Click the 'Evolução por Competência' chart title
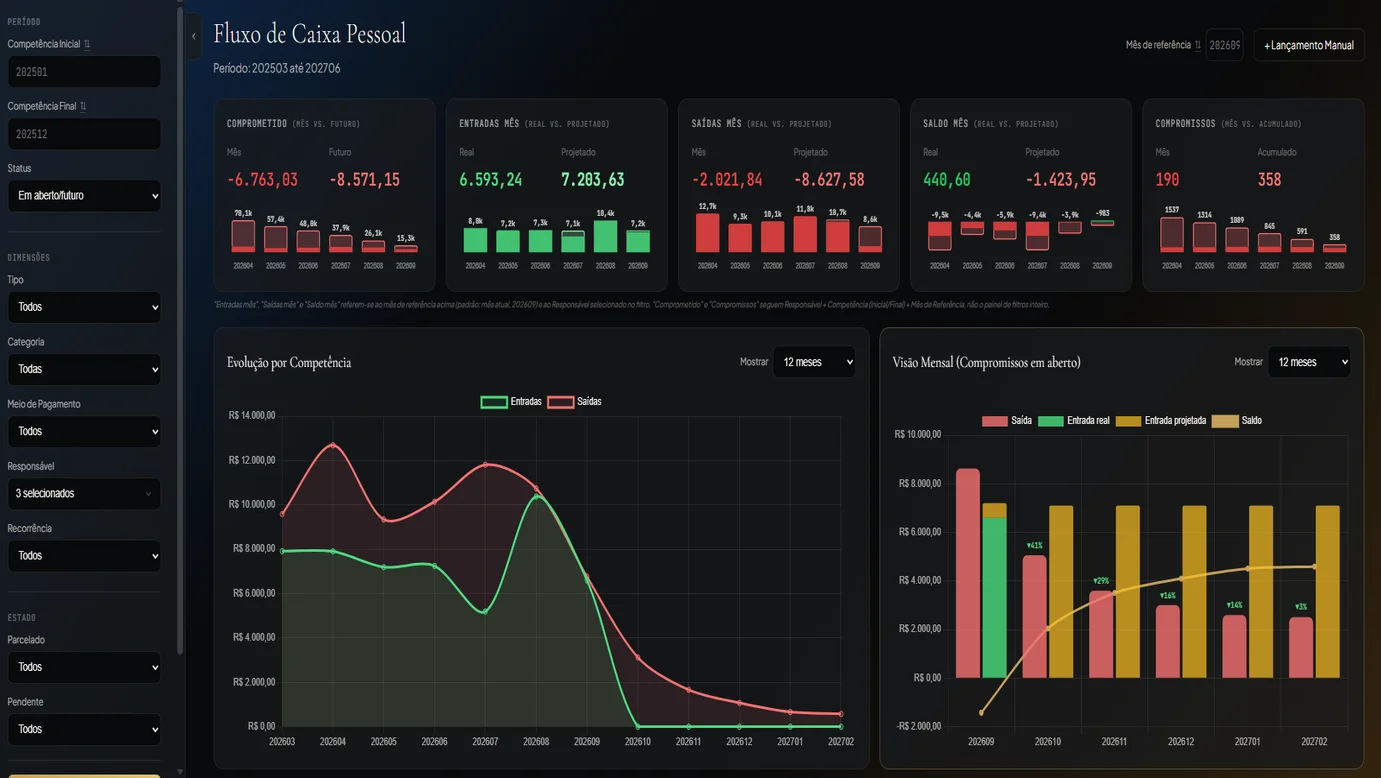 click(x=289, y=362)
